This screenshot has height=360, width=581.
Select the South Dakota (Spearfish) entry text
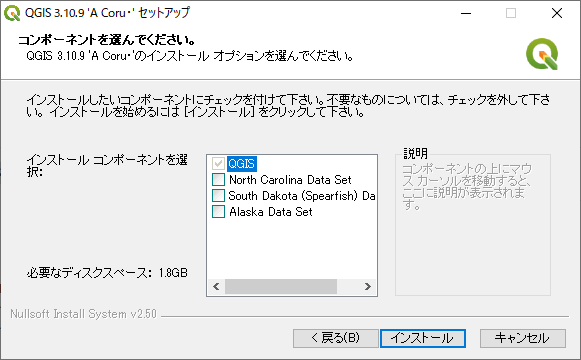(302, 196)
